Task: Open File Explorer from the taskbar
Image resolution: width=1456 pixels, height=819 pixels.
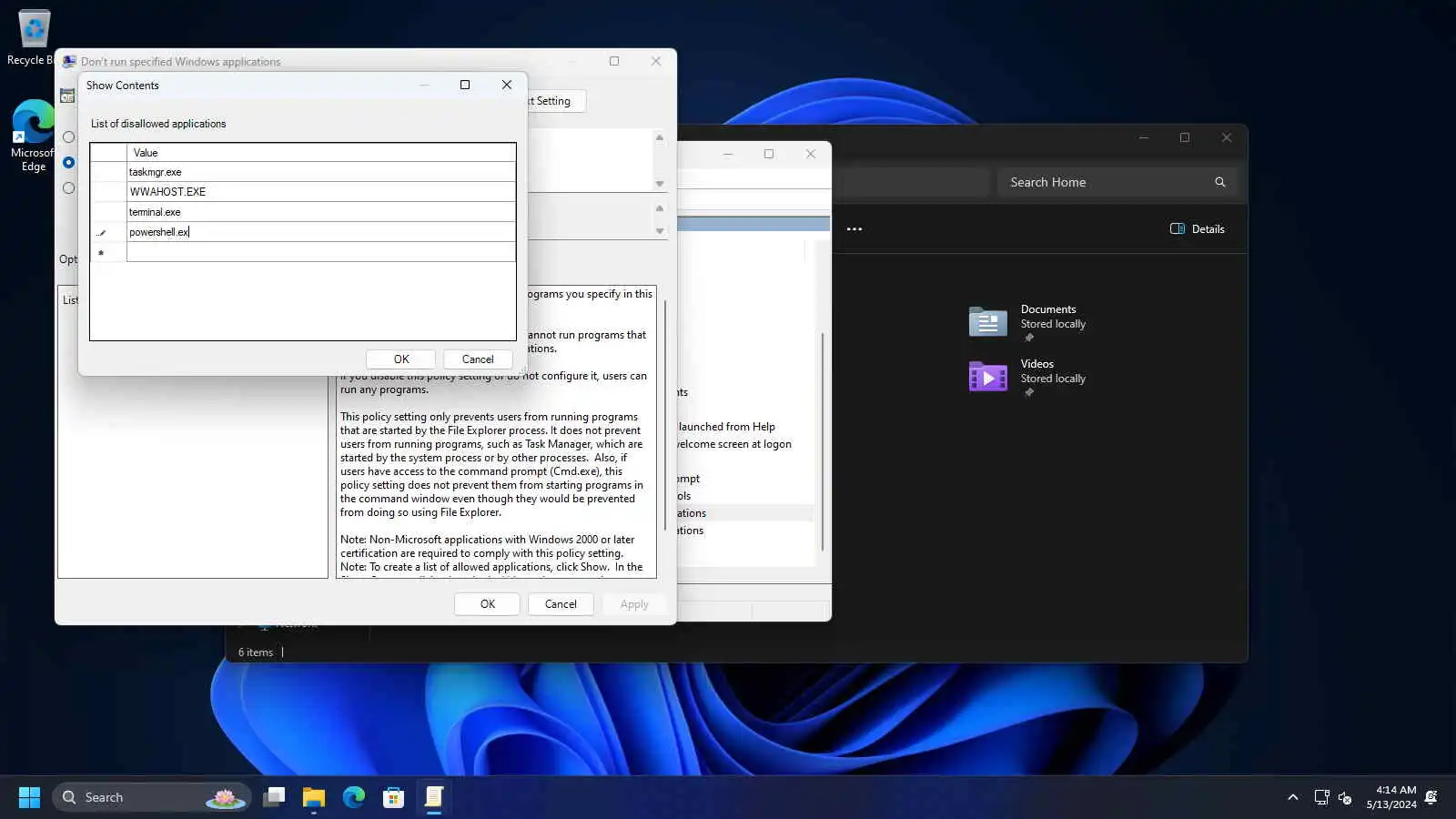Action: (314, 798)
